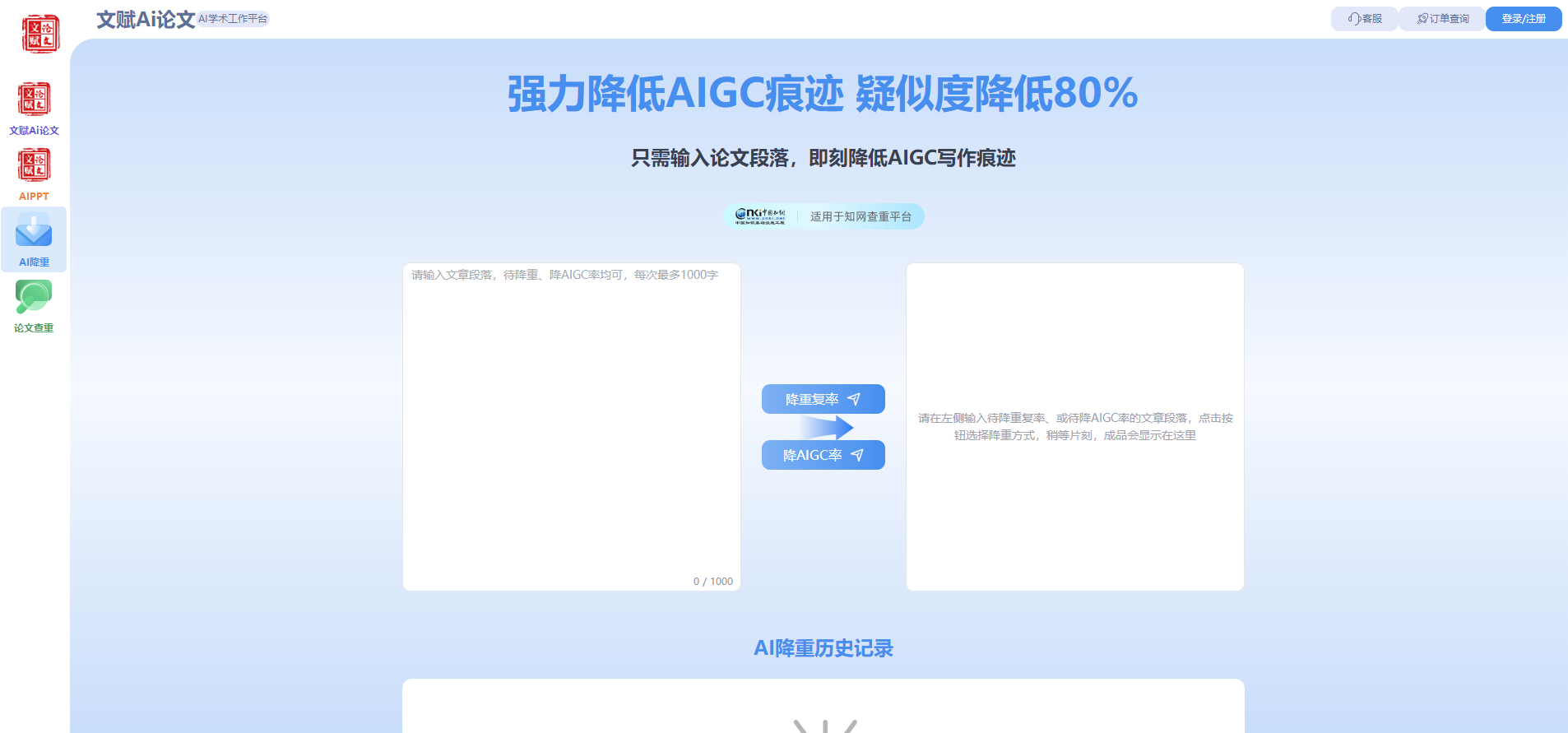Select the AI降重 sidebar item

(x=34, y=239)
